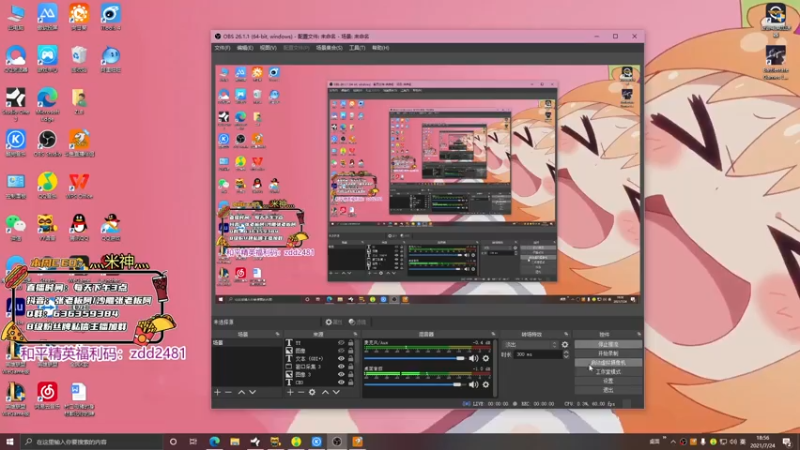Toggle visibility of 文本 (GDI+) source
Screen dimensions: 800x450
tap(341, 359)
